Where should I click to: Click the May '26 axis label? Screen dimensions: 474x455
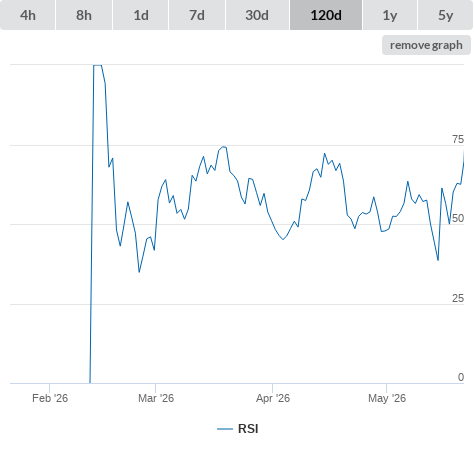pos(387,398)
